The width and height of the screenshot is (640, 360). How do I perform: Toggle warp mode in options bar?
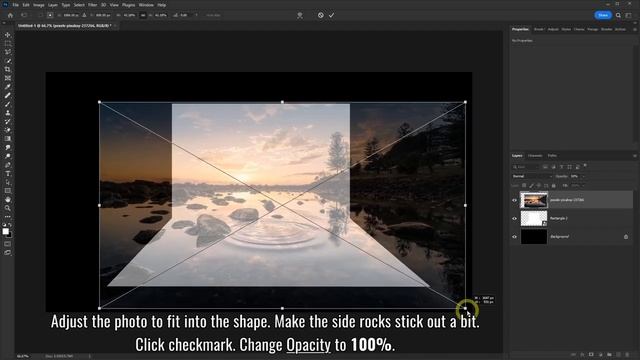[300, 15]
